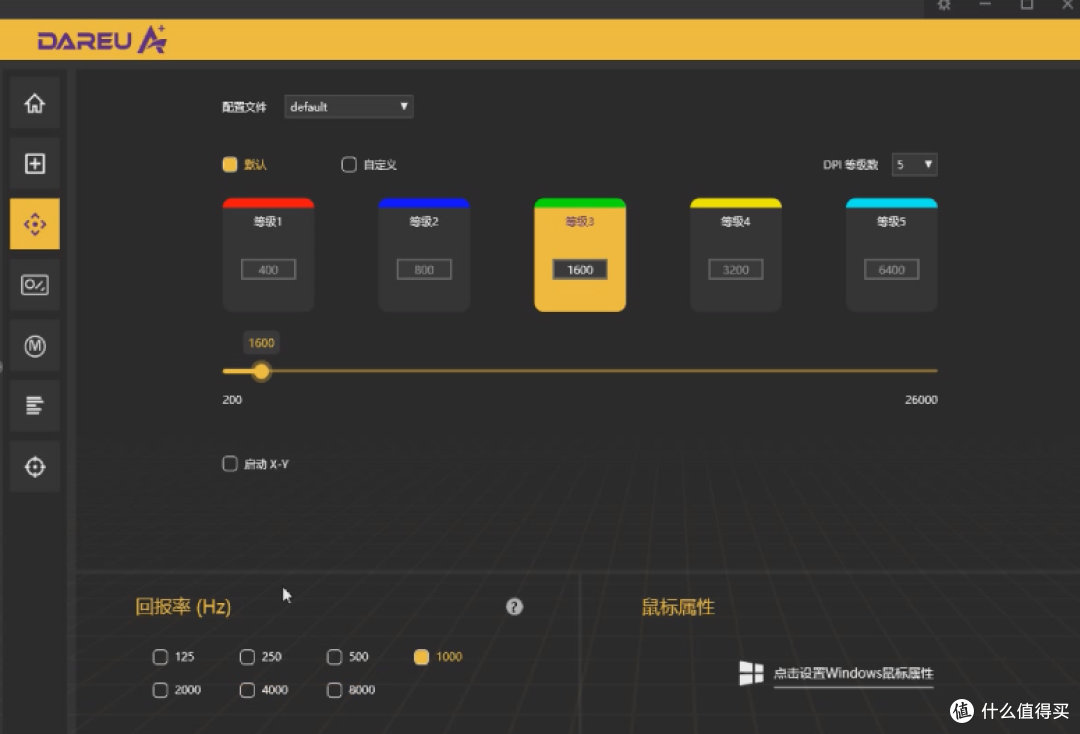The width and height of the screenshot is (1080, 734).
Task: Click the slider minimum label 200
Action: [232, 399]
